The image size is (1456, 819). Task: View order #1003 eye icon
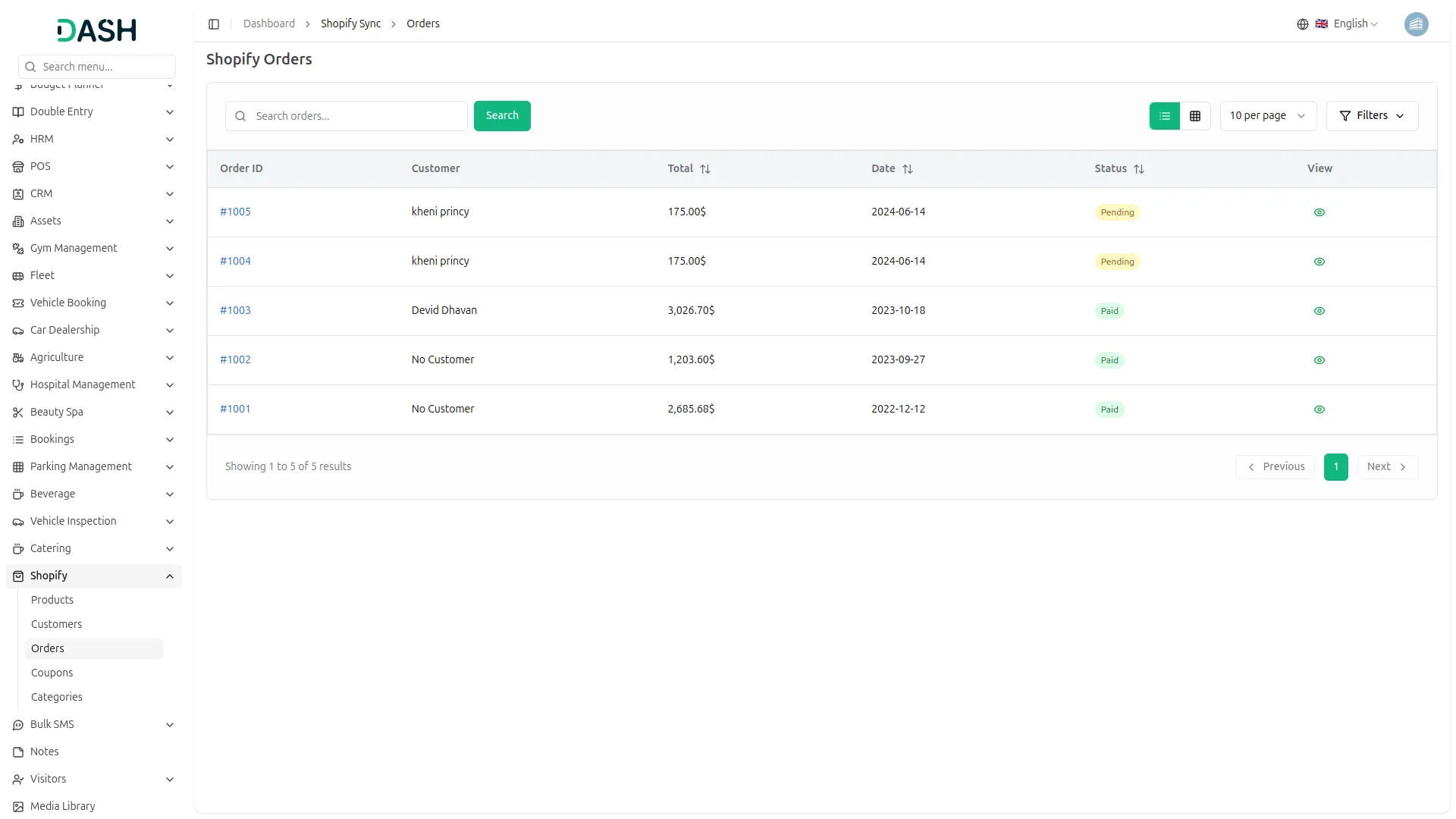(1319, 311)
